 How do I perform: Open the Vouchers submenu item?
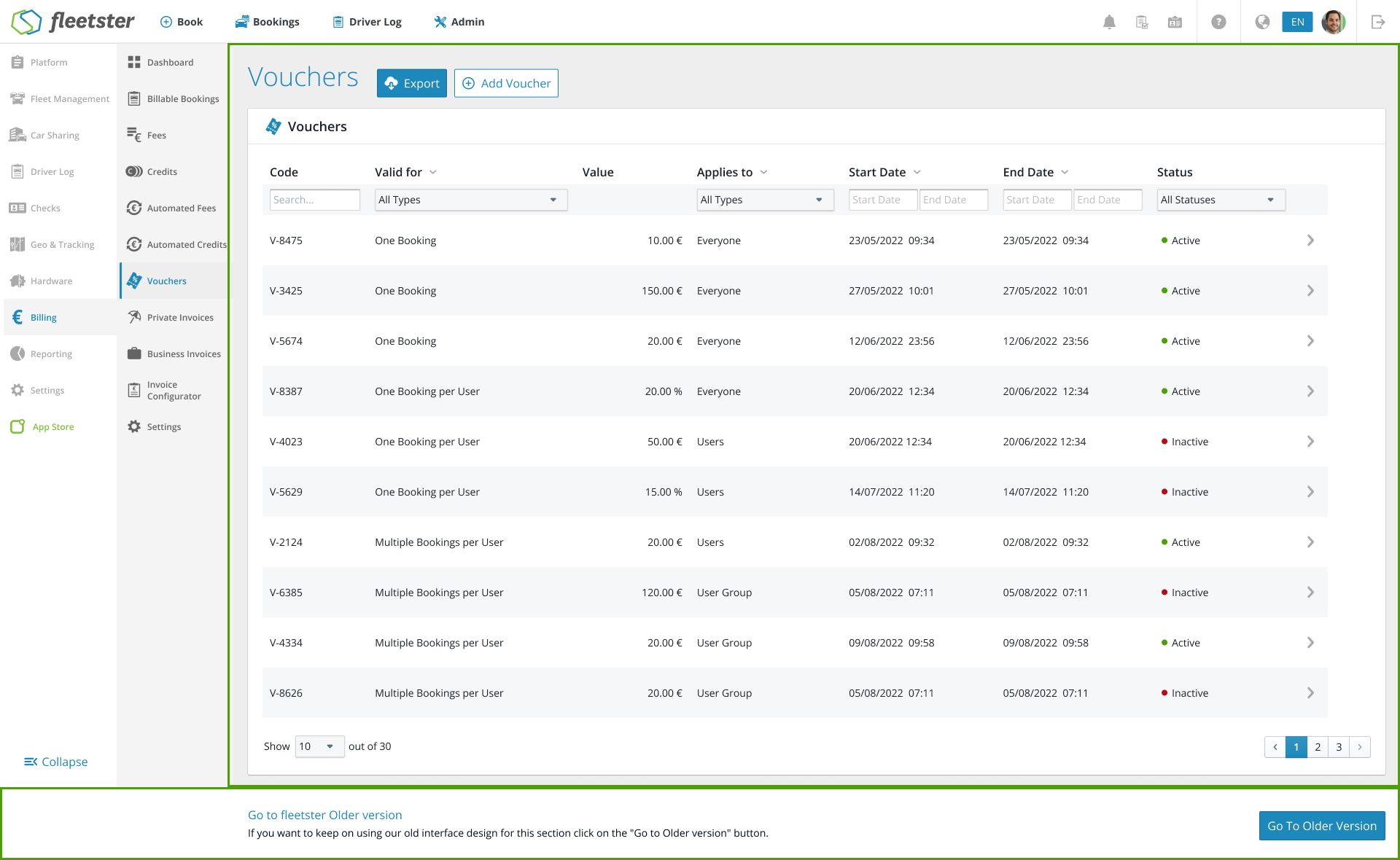[174, 281]
